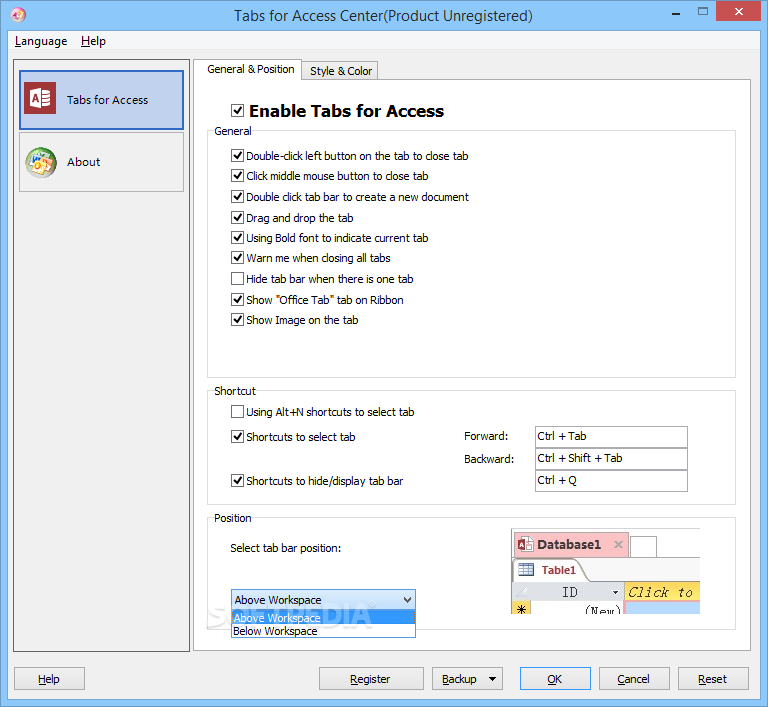Enable Using Alt+N shortcuts to select tab
Screen dimensions: 768x707
click(238, 412)
